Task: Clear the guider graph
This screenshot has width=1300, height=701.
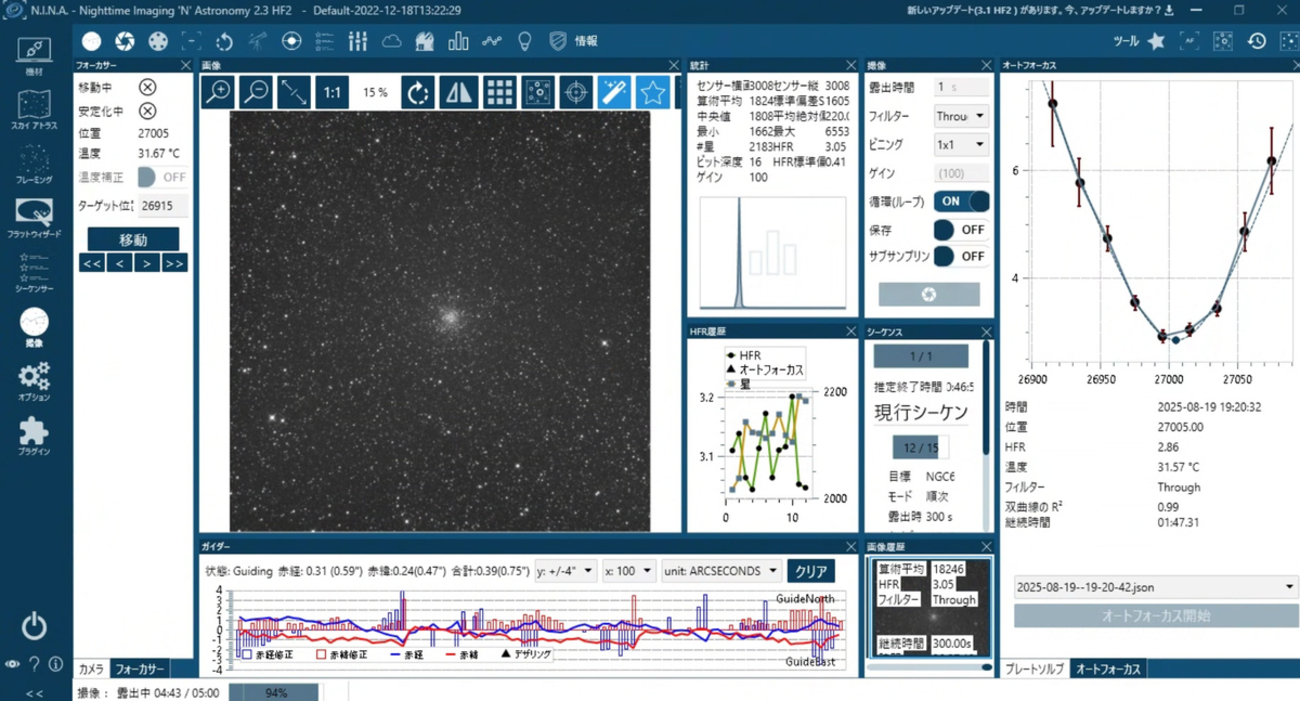Action: tap(810, 571)
